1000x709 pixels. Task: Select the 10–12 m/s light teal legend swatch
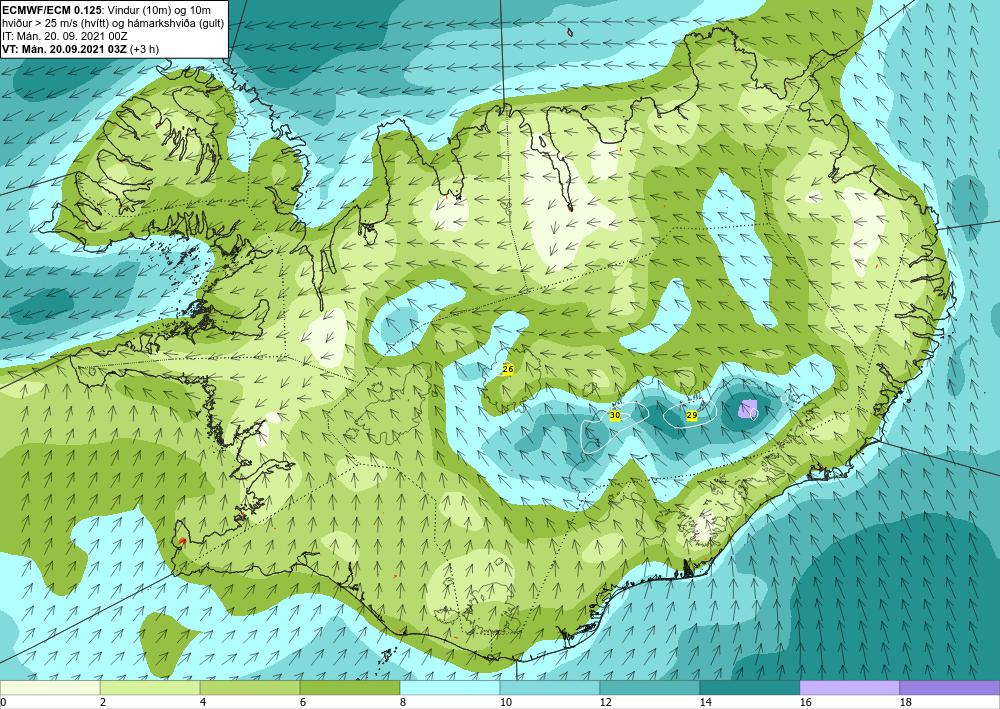point(550,687)
